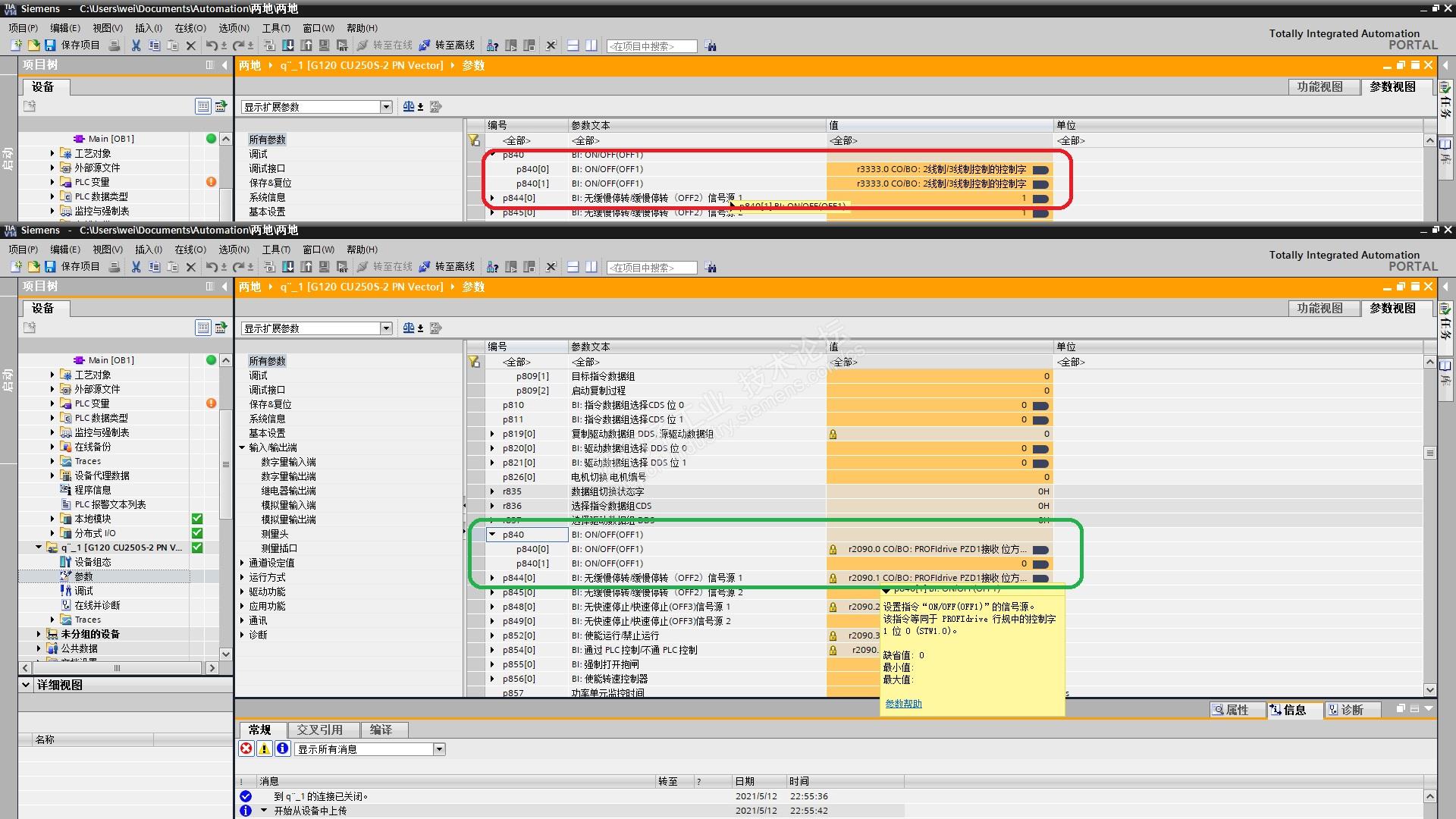The image size is (1456, 819).
Task: Click the split editor horizontally icon
Action: (573, 267)
